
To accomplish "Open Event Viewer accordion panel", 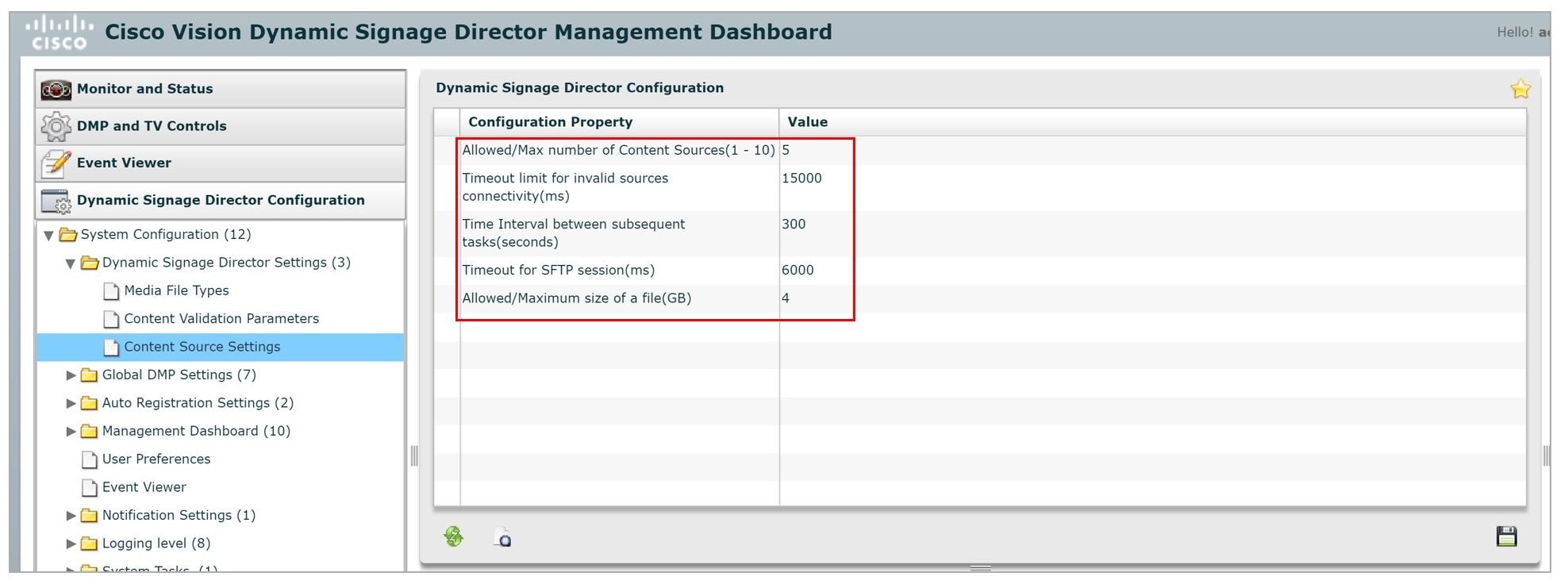I will pyautogui.click(x=221, y=163).
